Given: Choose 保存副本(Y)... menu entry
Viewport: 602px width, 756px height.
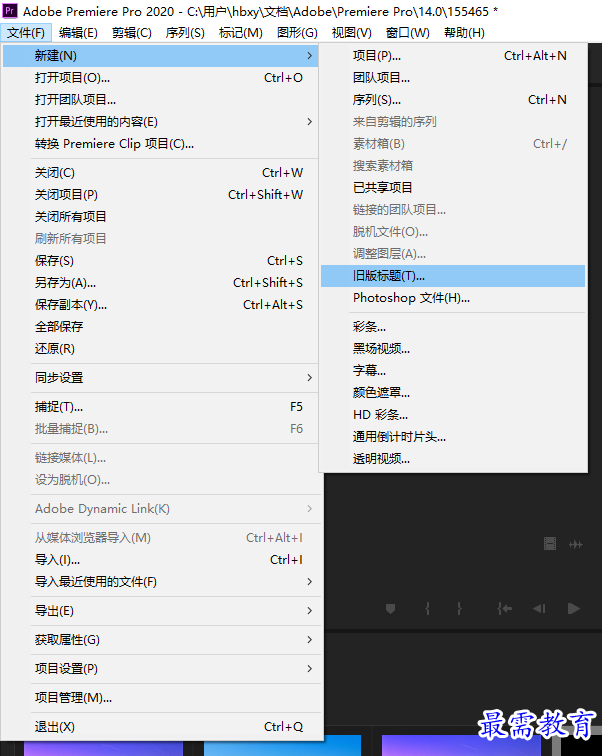Looking at the screenshot, I should click(x=161, y=305).
